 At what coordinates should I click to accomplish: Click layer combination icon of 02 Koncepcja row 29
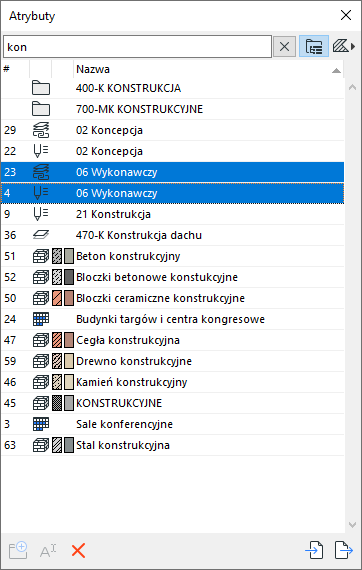(x=41, y=130)
